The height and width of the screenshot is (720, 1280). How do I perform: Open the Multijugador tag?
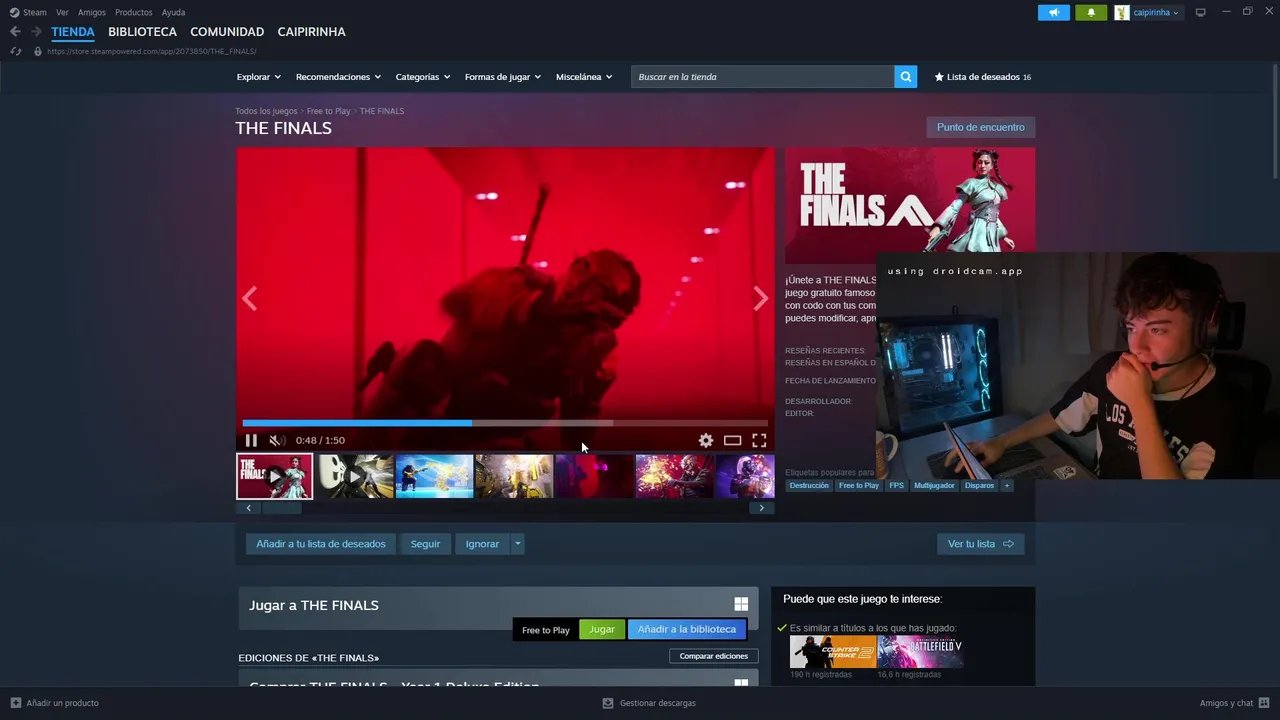click(934, 486)
